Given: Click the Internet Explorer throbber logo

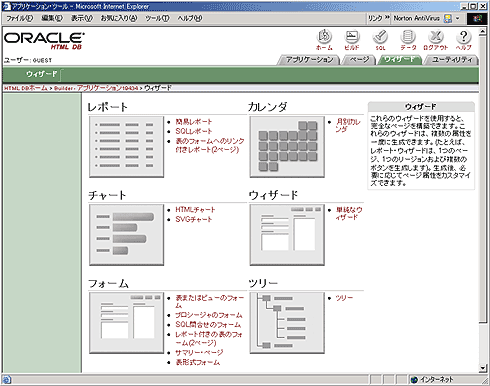Looking at the screenshot, I should click(477, 19).
